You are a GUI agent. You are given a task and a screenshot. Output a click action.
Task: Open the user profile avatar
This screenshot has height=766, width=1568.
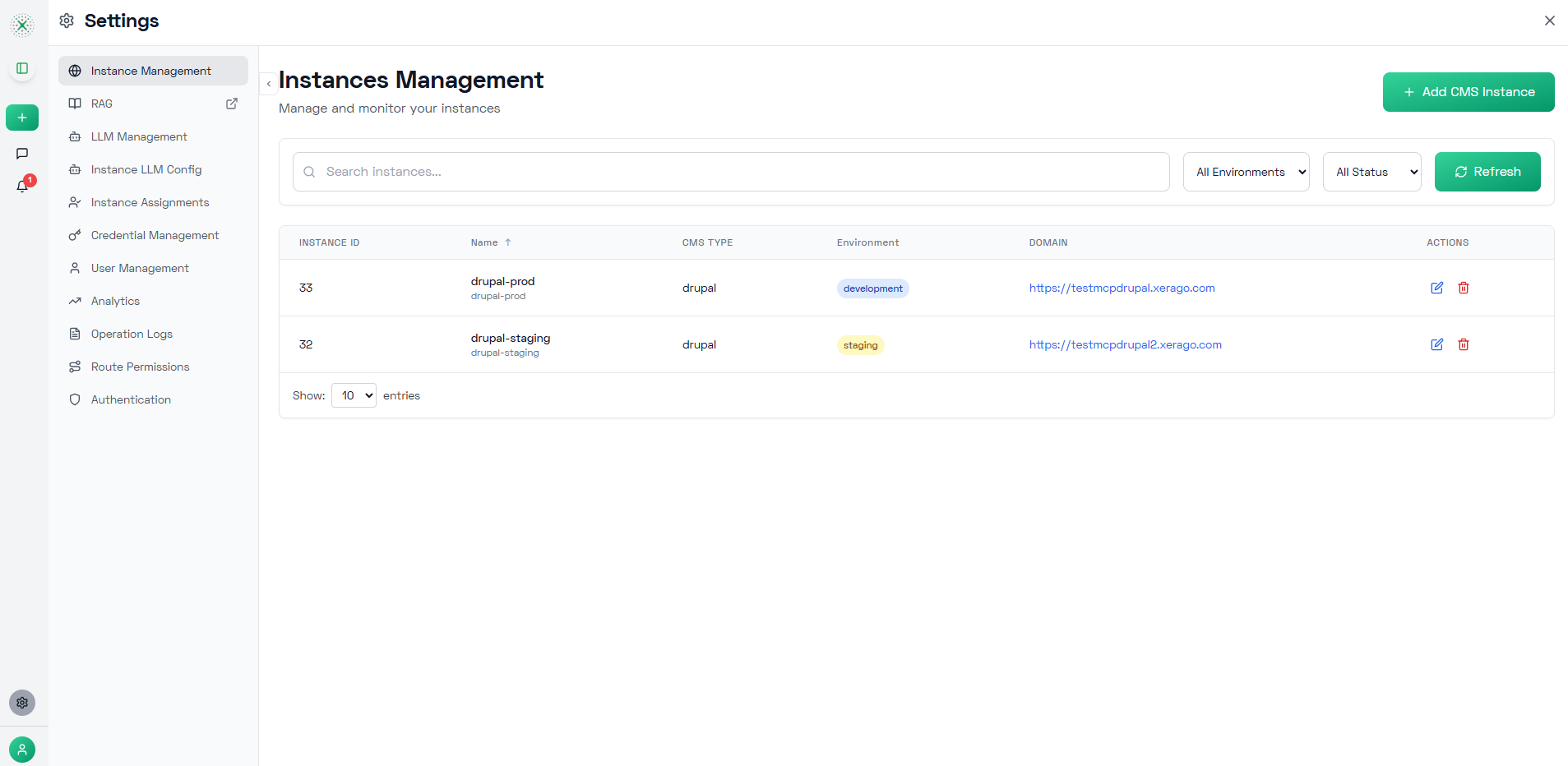click(x=22, y=749)
